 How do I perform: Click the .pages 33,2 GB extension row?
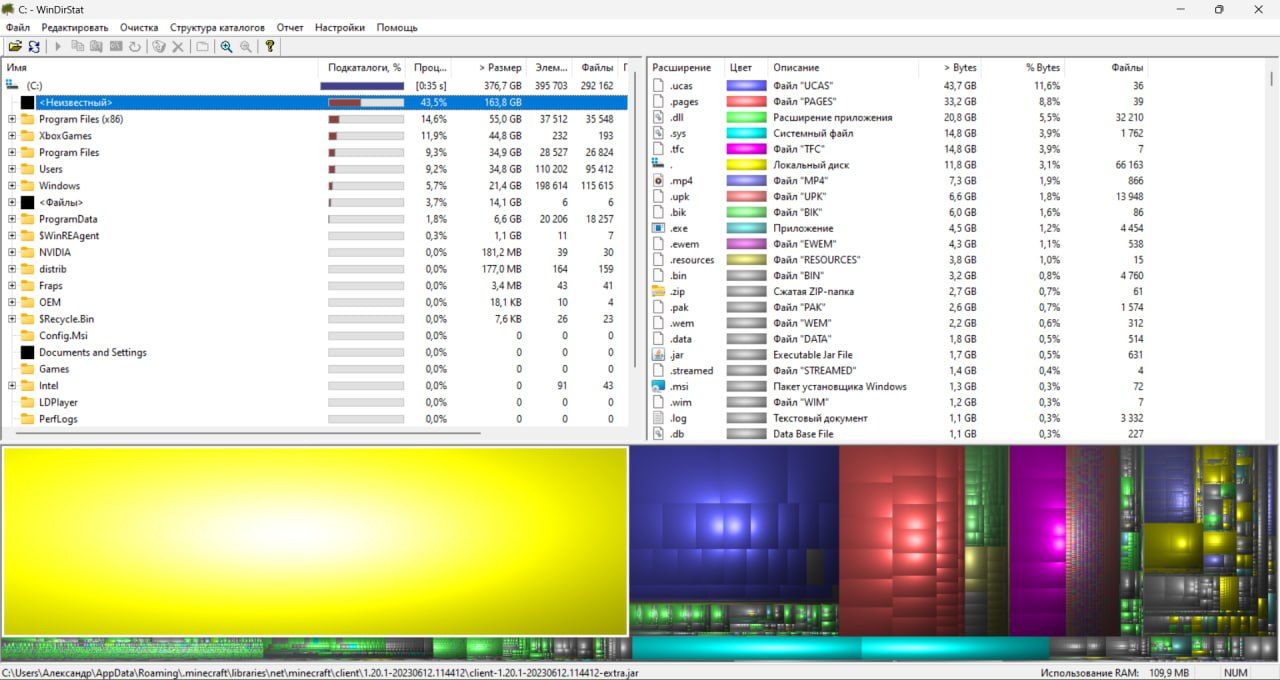click(898, 102)
